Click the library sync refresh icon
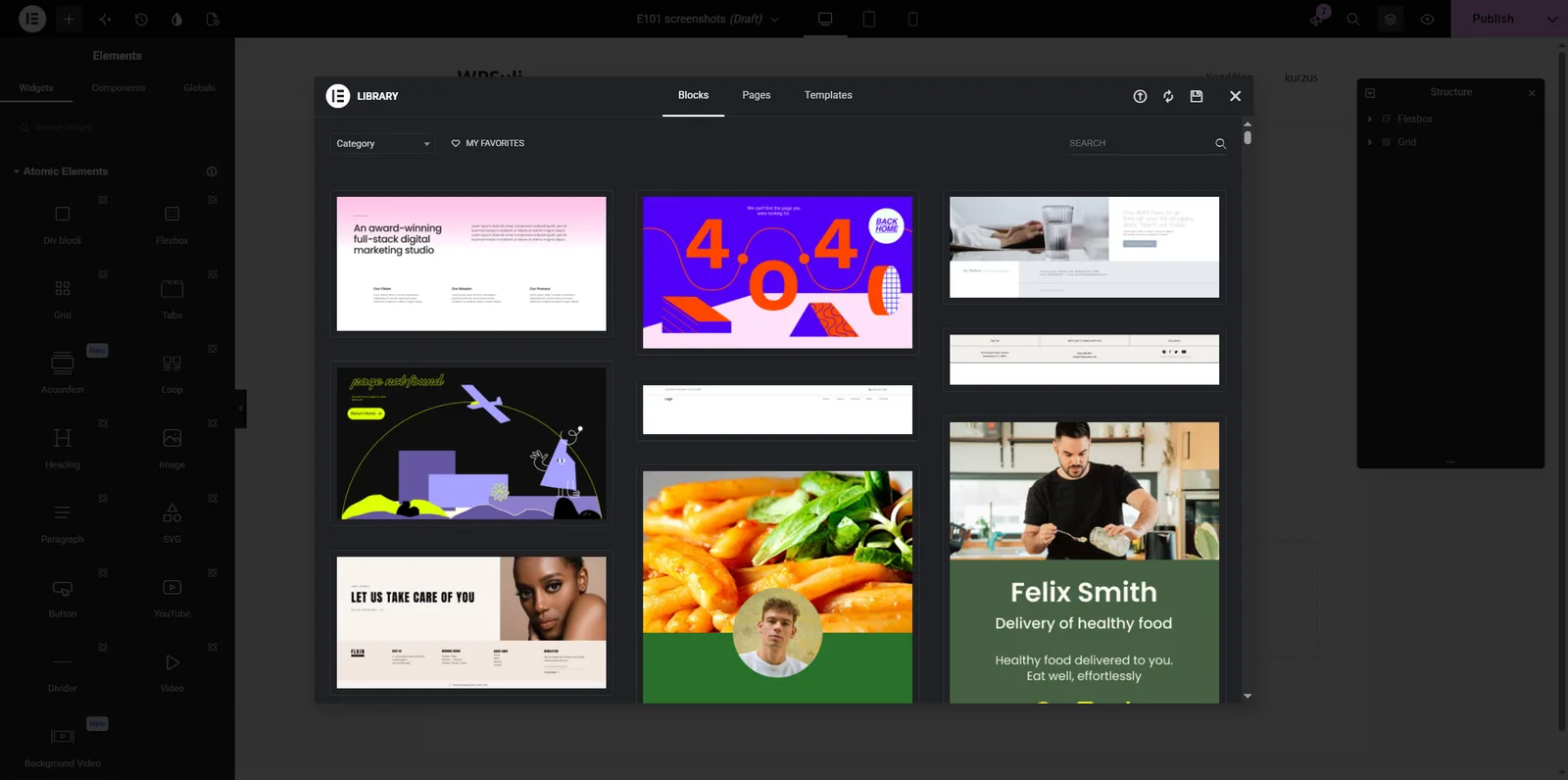The height and width of the screenshot is (780, 1568). (x=1168, y=96)
